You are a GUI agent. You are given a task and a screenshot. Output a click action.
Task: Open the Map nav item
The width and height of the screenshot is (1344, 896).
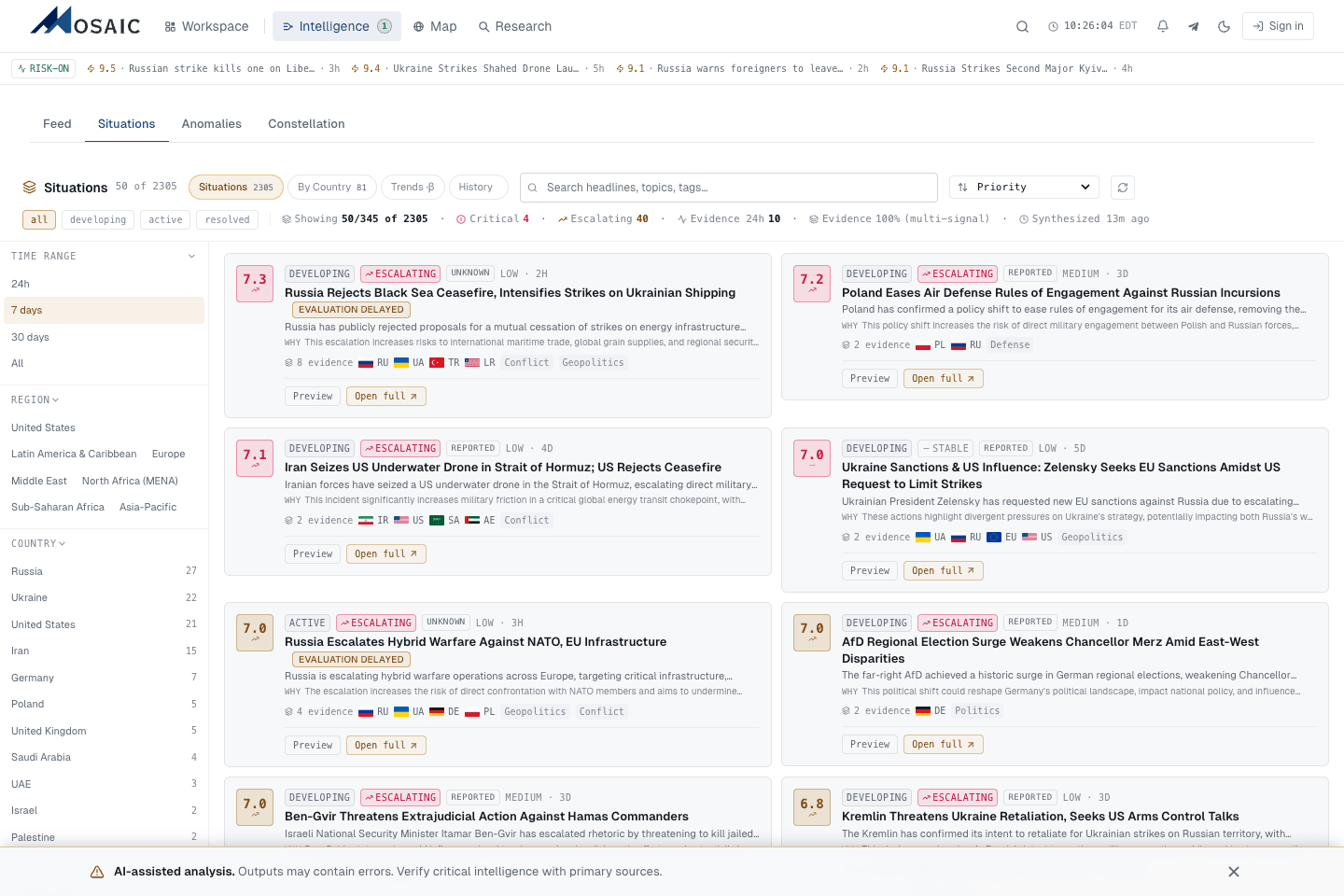[435, 26]
